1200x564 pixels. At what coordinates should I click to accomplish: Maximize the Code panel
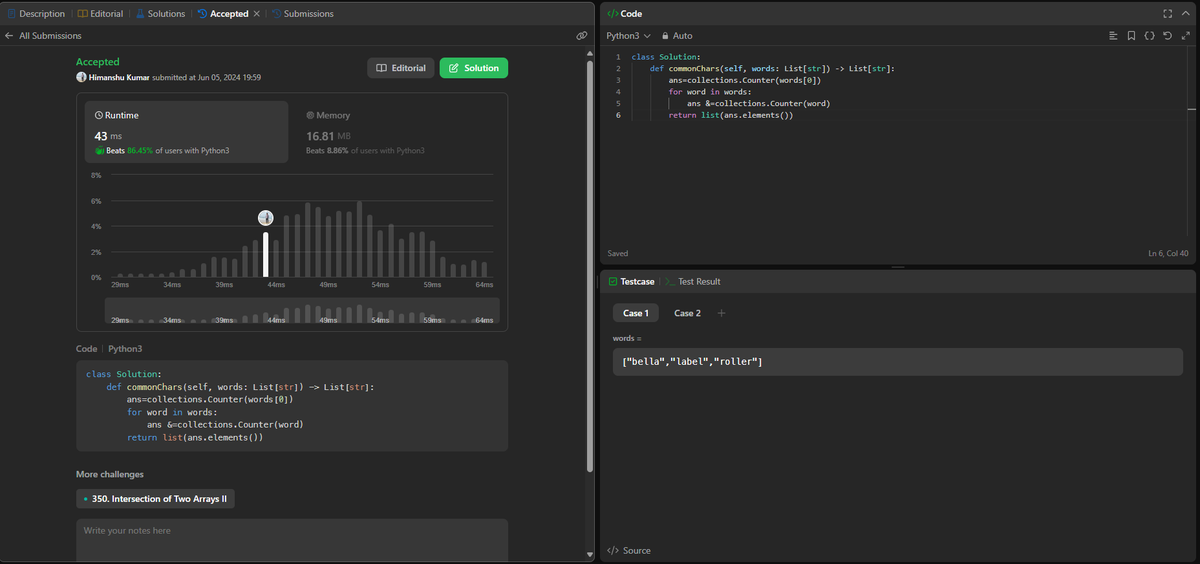[x=1167, y=14]
